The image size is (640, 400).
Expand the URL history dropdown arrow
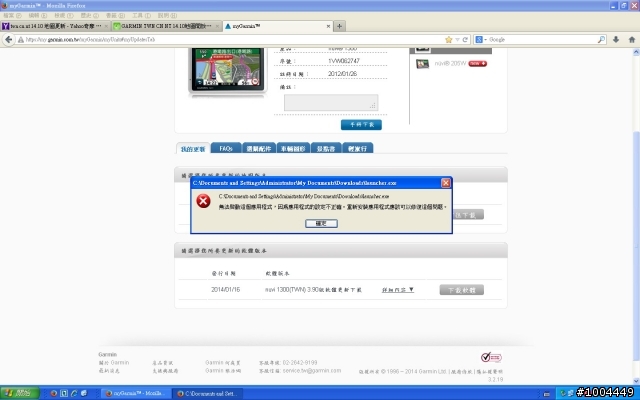(458, 40)
